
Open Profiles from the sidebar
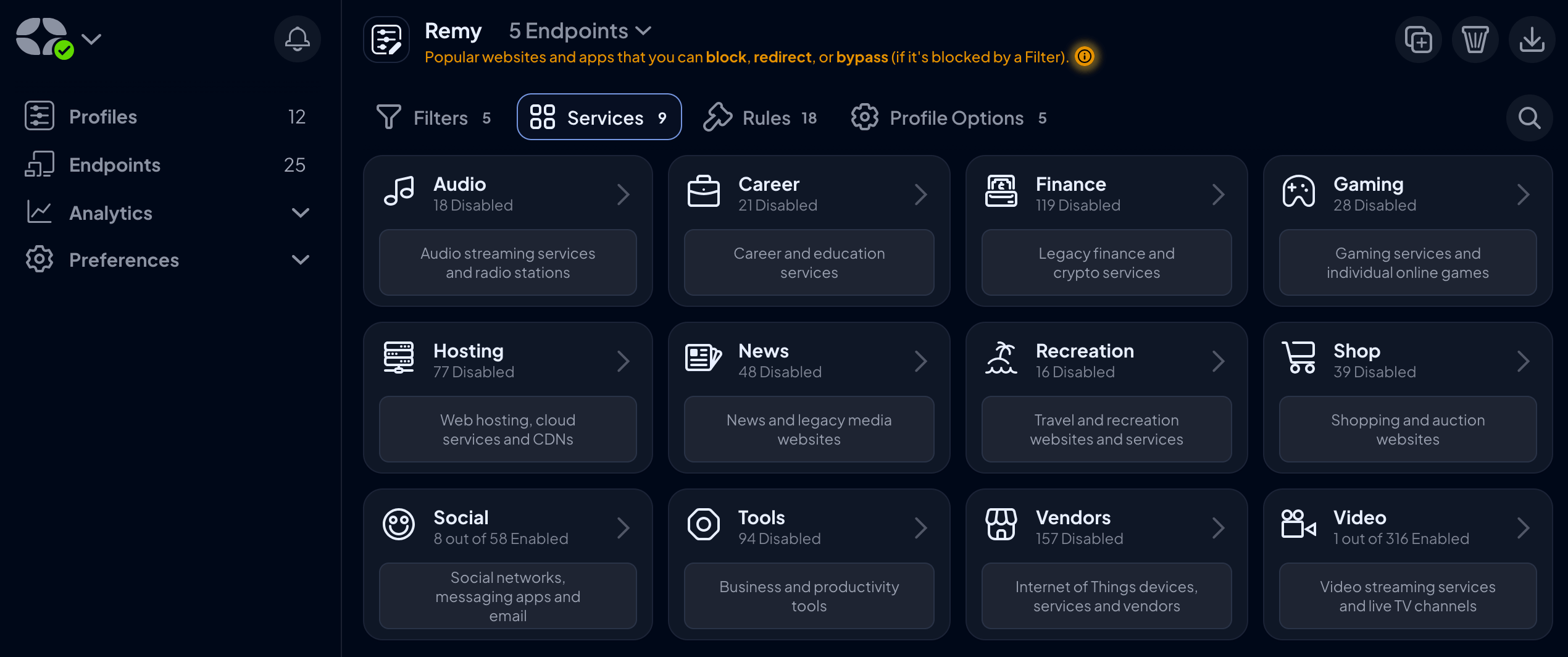tap(103, 116)
